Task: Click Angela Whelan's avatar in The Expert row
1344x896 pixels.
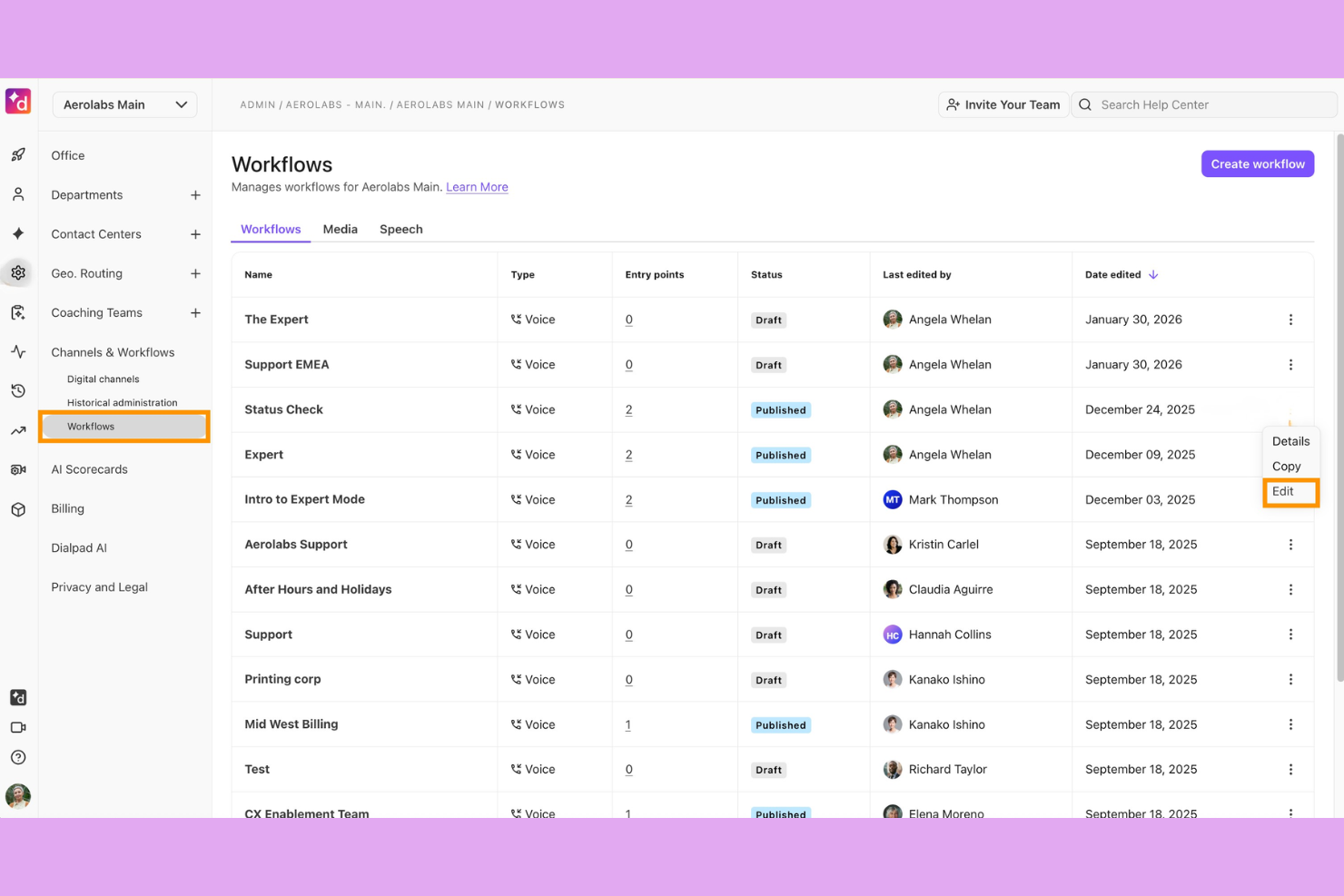Action: [893, 320]
